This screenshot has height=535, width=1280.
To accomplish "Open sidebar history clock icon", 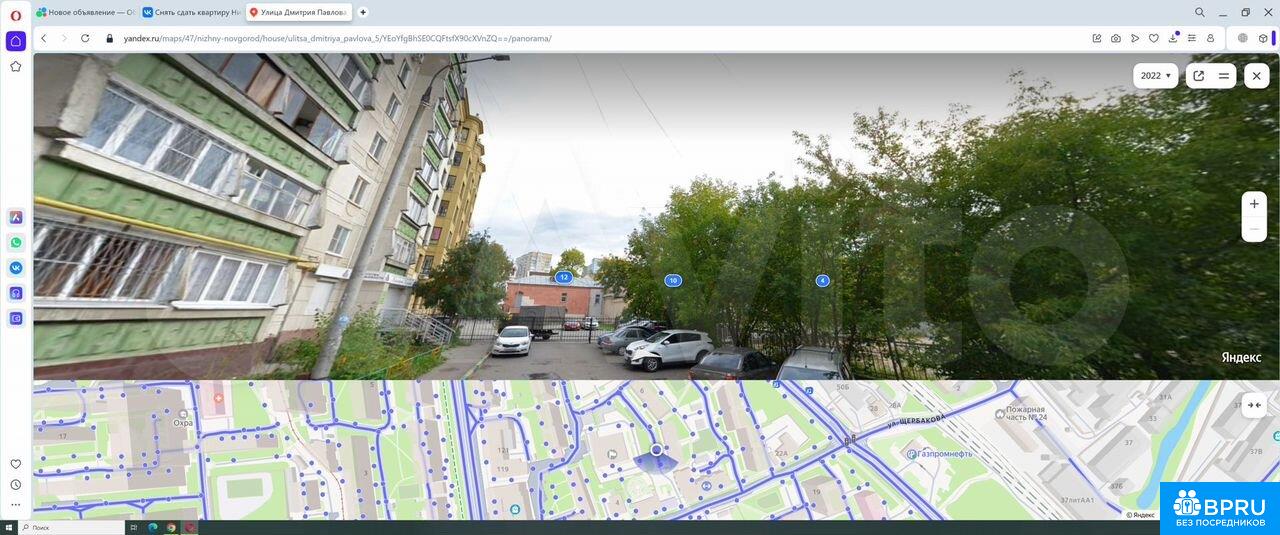I will click(16, 485).
